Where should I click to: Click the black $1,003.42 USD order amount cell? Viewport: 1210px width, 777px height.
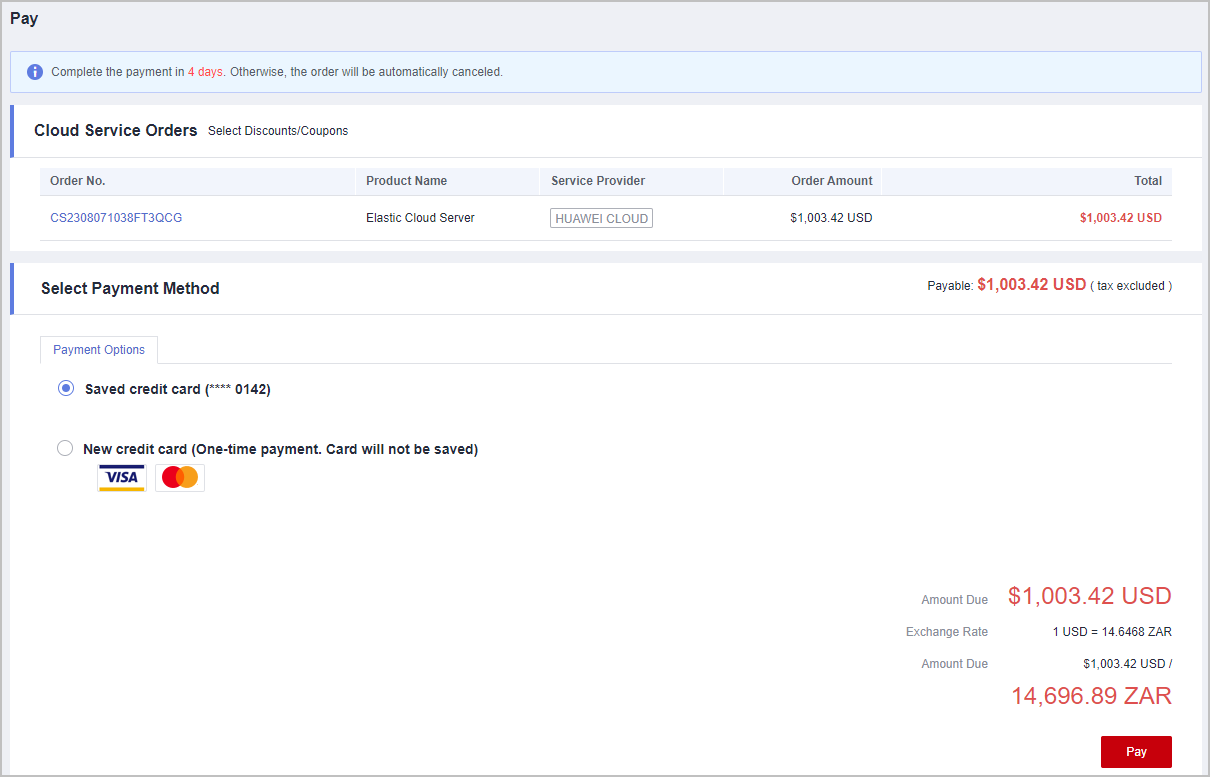click(x=831, y=218)
